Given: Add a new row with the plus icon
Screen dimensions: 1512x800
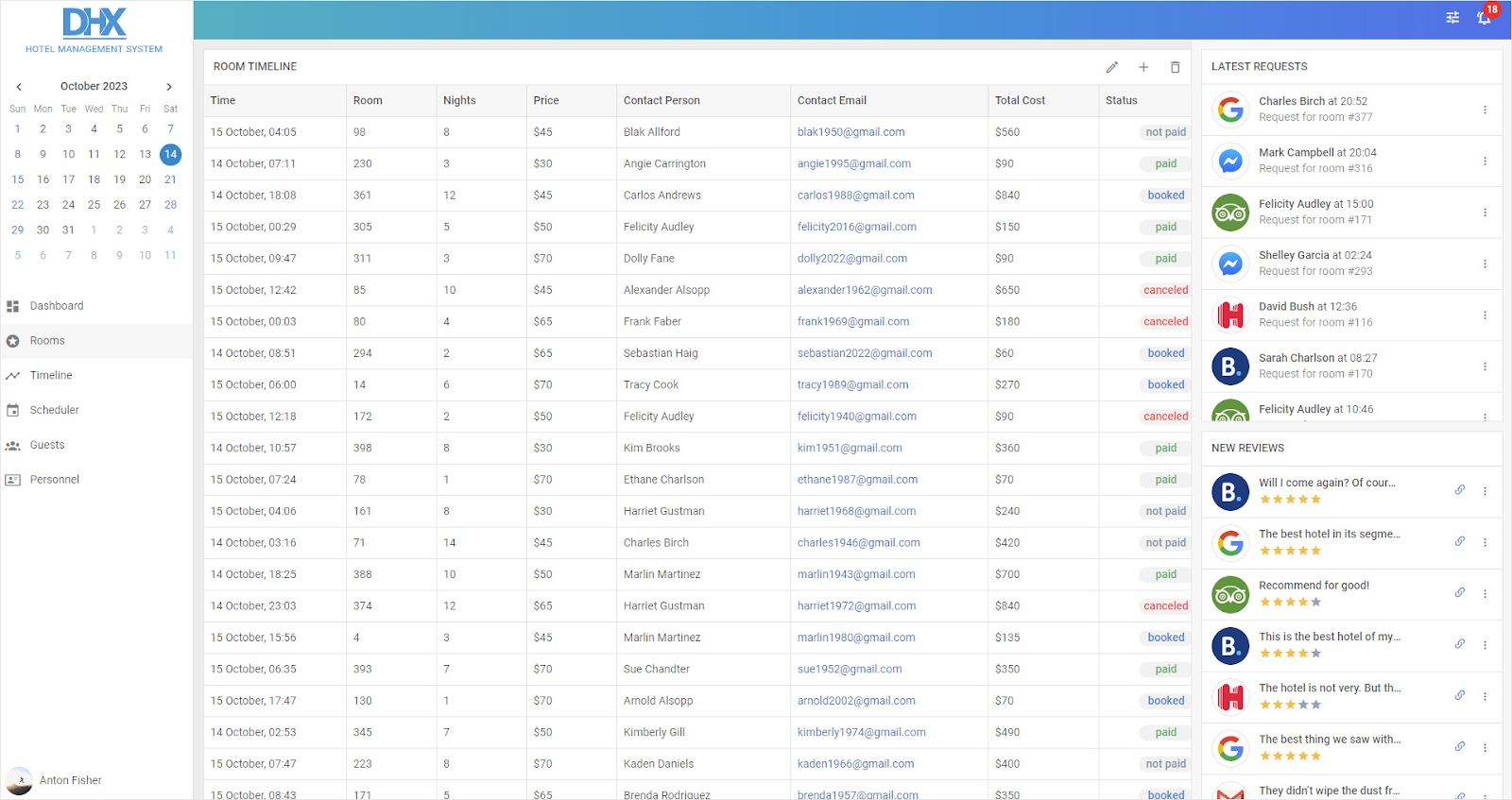Looking at the screenshot, I should tap(1143, 67).
